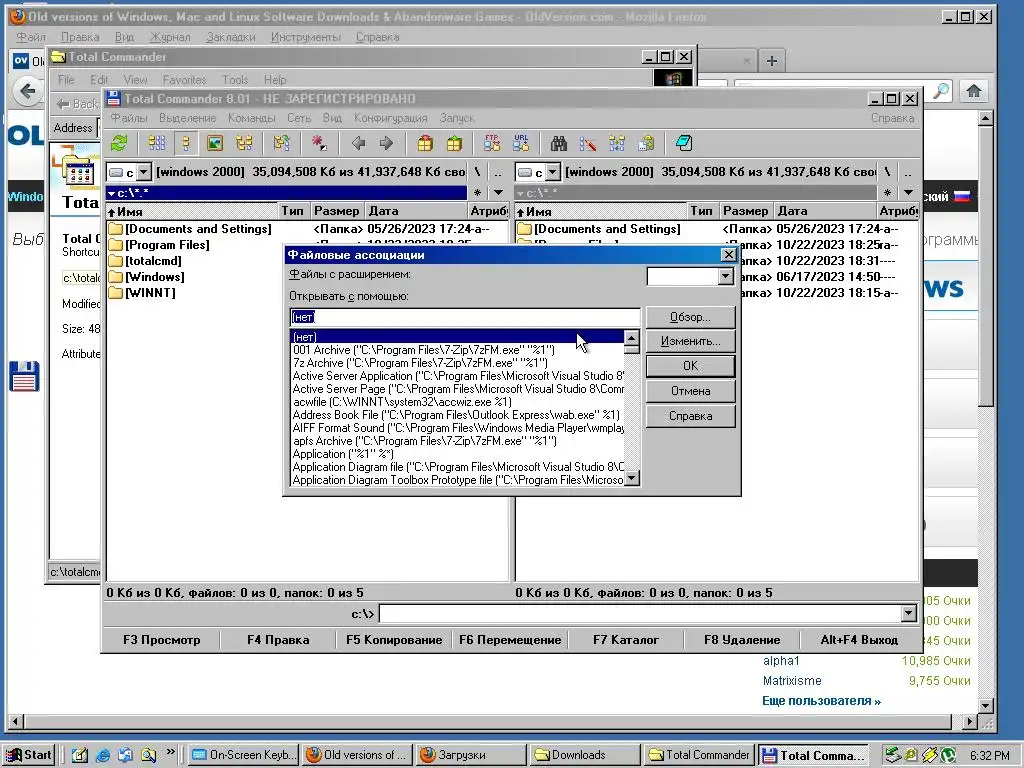1024x768 pixels.
Task: Open right panel drive C dropdown
Action: 552,172
